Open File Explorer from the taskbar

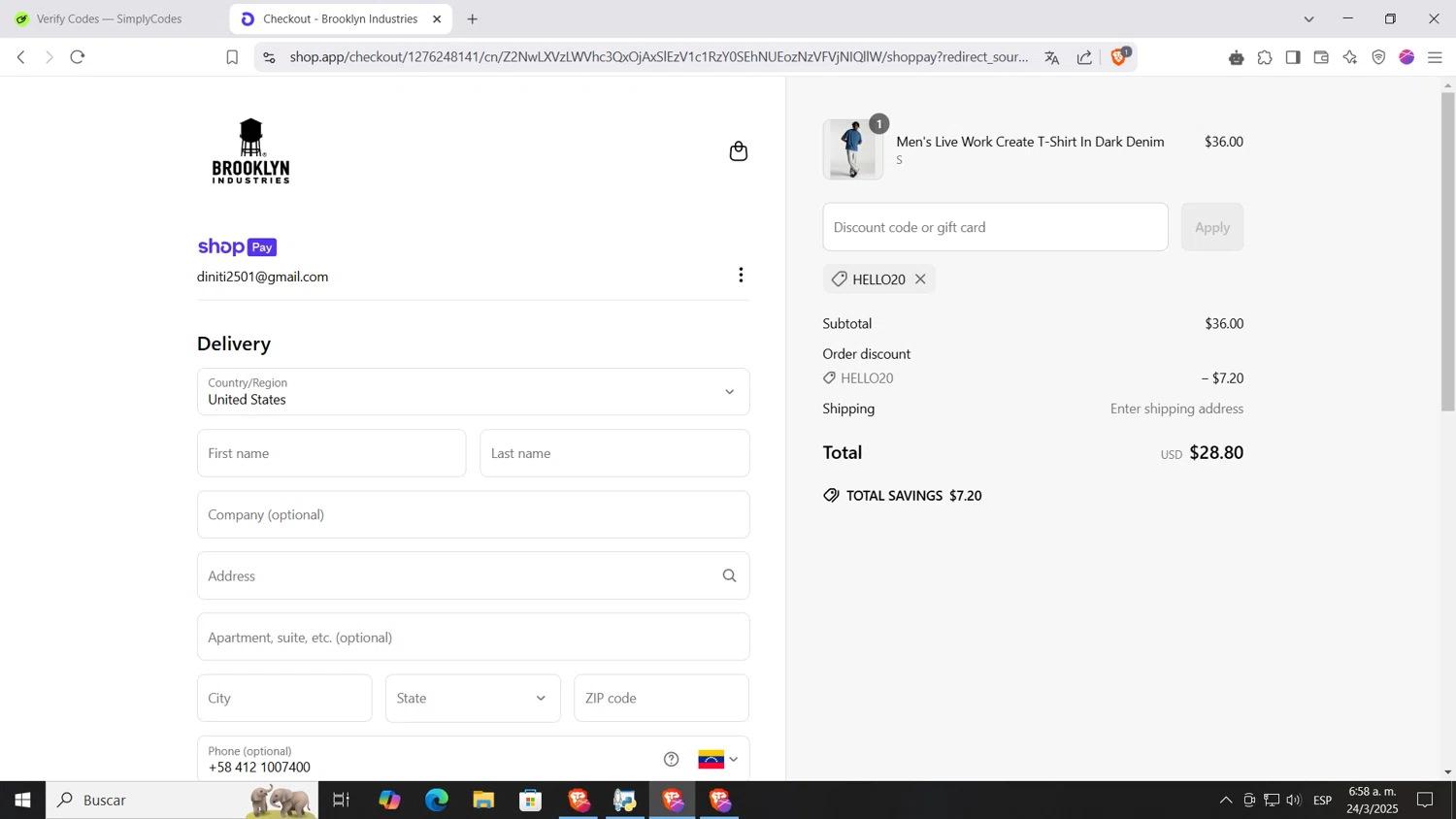(483, 800)
